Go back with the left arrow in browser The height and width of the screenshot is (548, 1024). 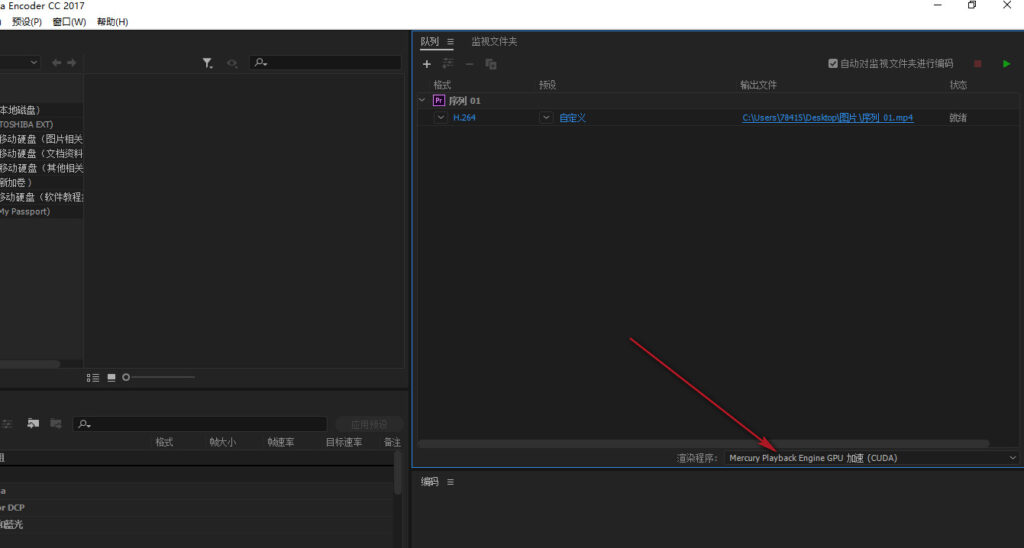57,63
